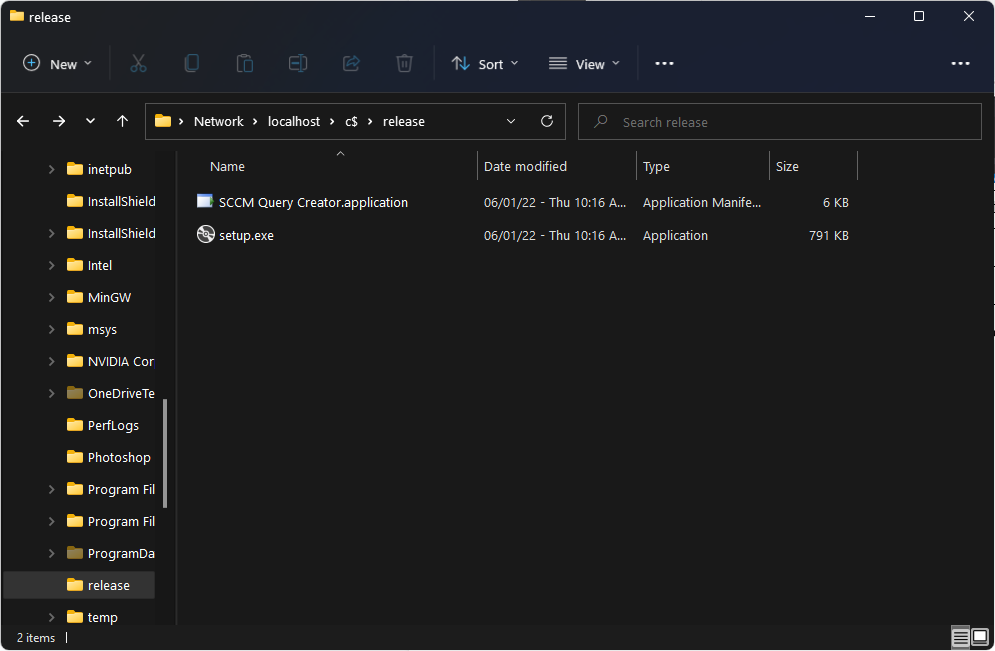Viewport: 995px width, 651px height.
Task: Click the Application Manife... type cell
Action: point(702,202)
